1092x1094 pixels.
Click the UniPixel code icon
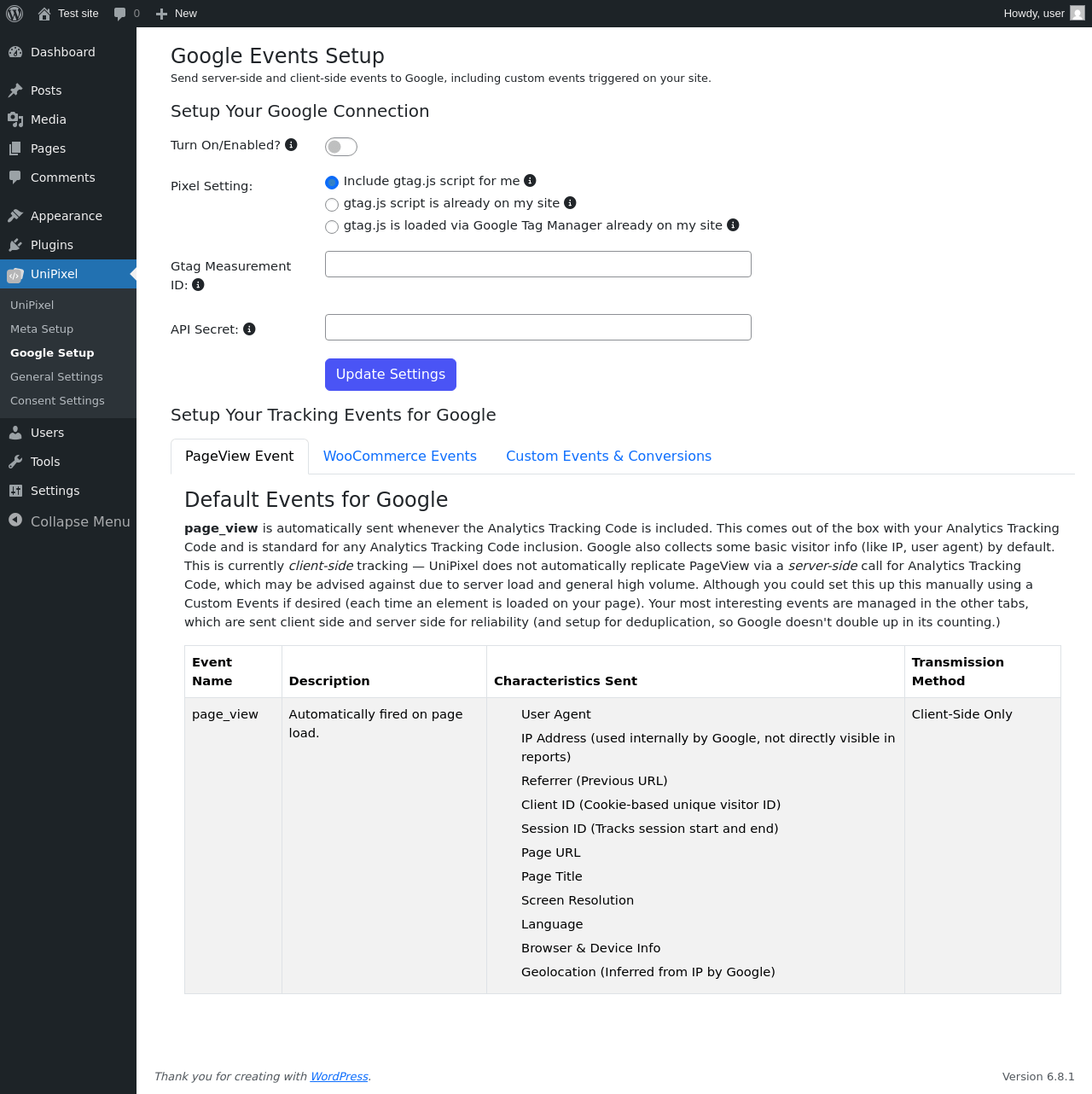tap(15, 275)
